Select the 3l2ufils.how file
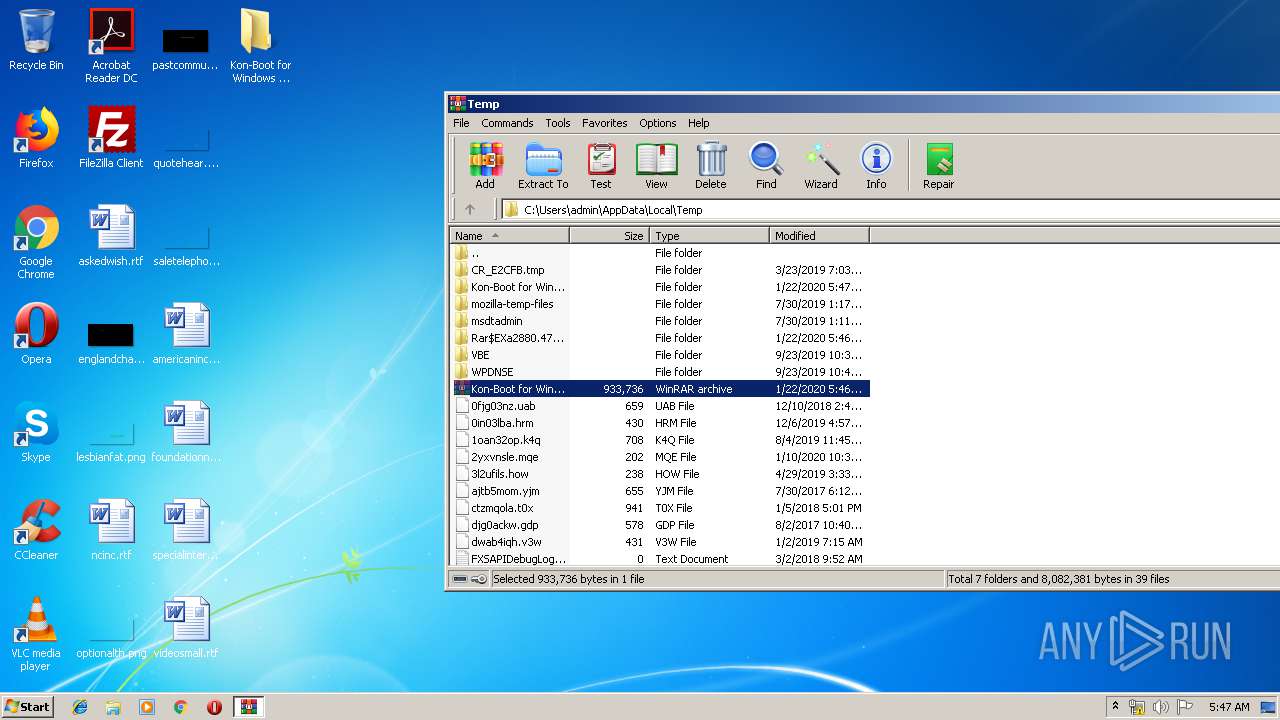This screenshot has width=1280, height=720. (660, 474)
